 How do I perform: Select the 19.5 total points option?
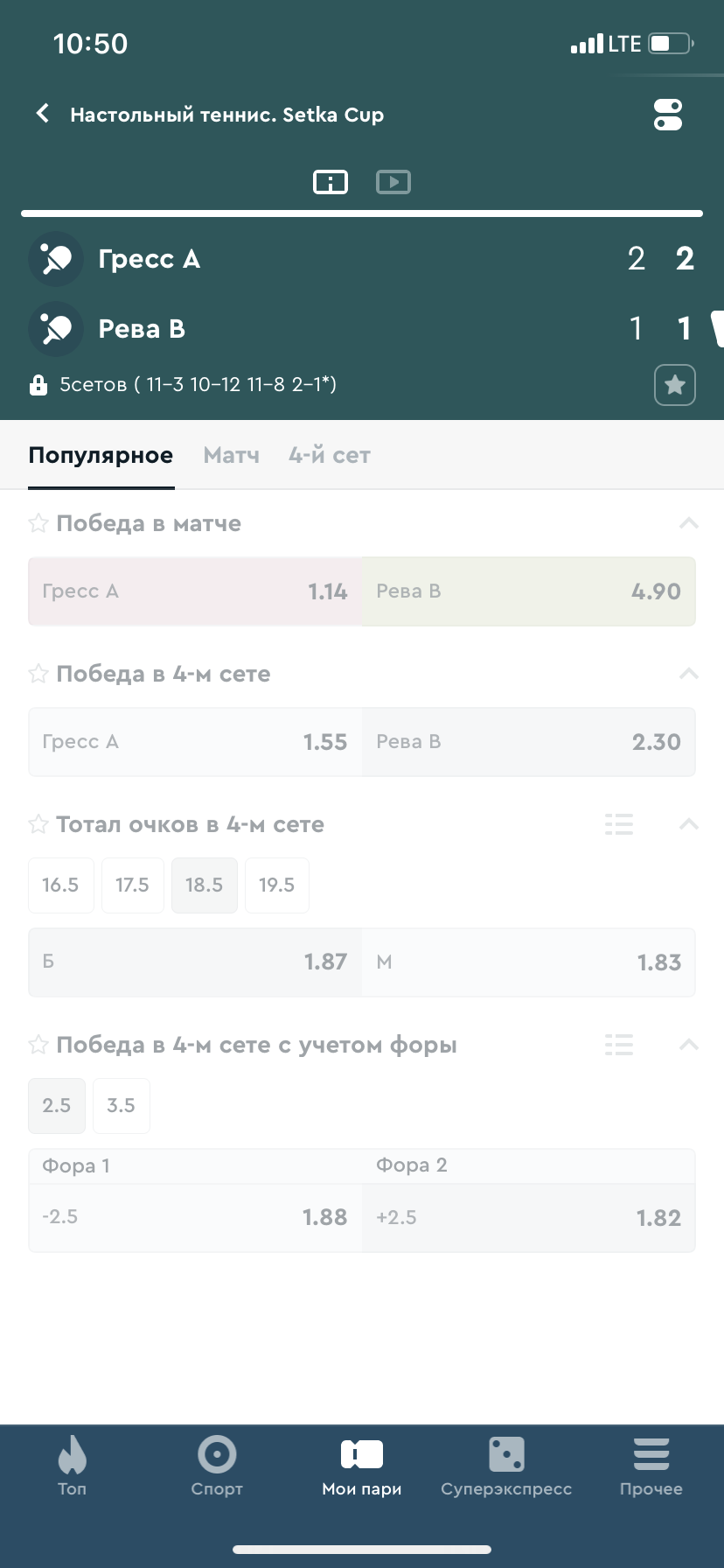tap(277, 885)
